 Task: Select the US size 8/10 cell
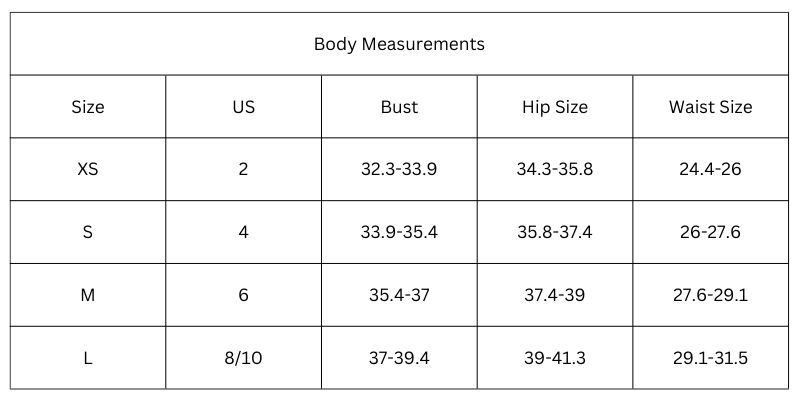[x=243, y=357]
